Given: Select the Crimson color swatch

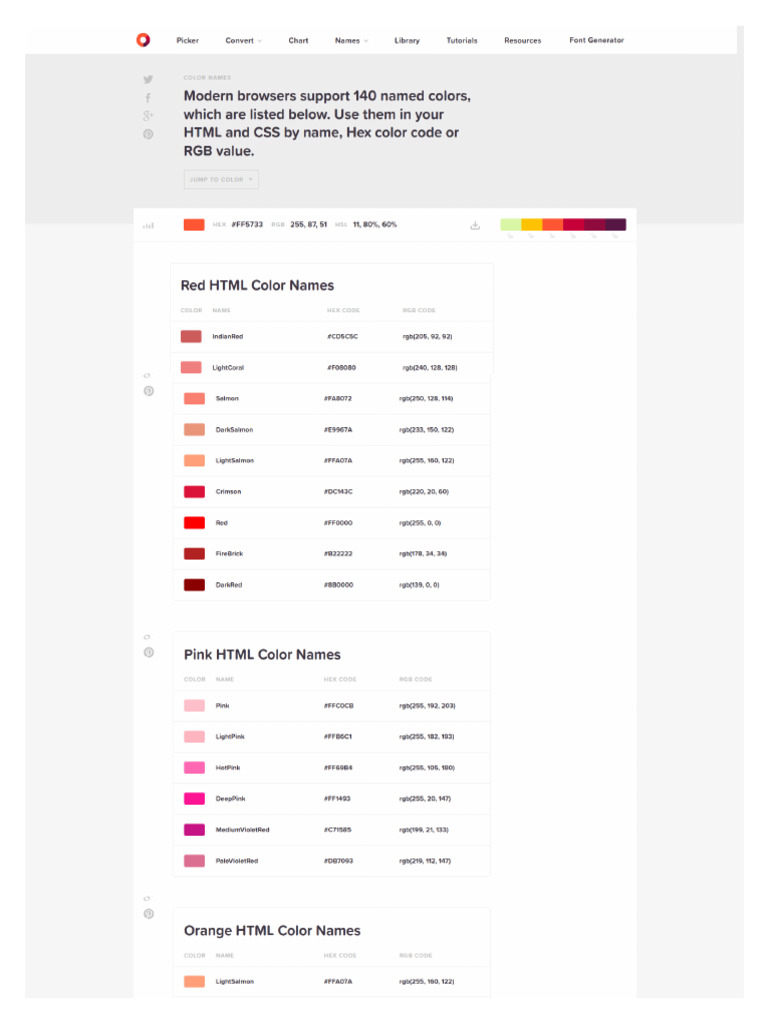Looking at the screenshot, I should (194, 492).
